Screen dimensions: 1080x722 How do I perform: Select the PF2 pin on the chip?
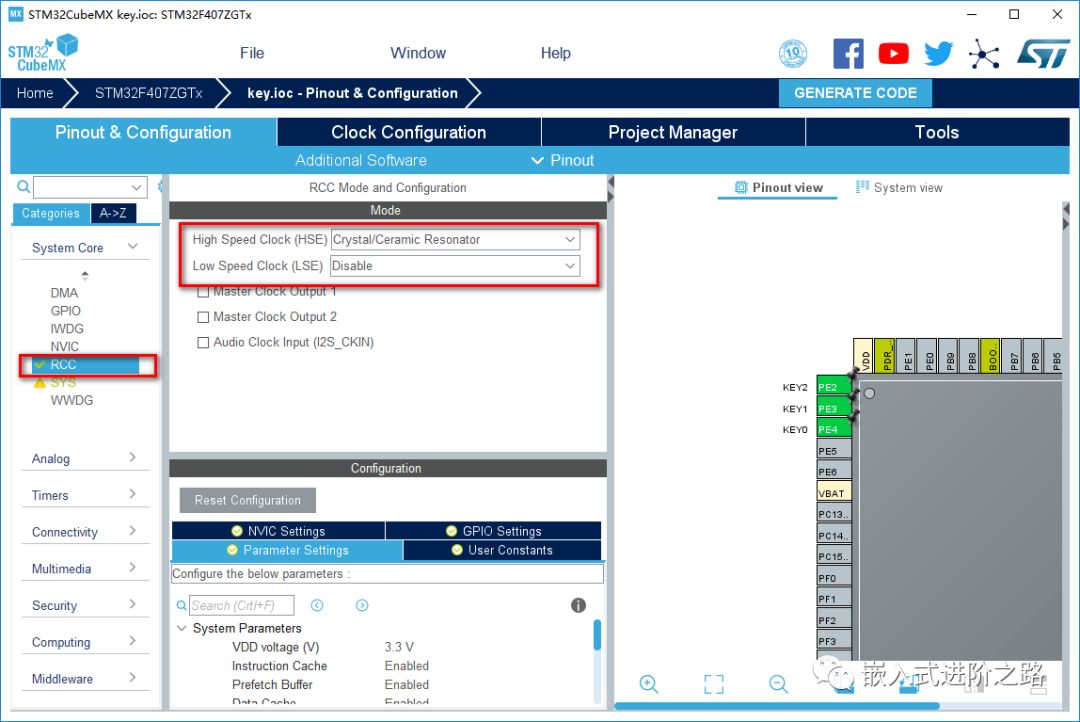coord(834,620)
